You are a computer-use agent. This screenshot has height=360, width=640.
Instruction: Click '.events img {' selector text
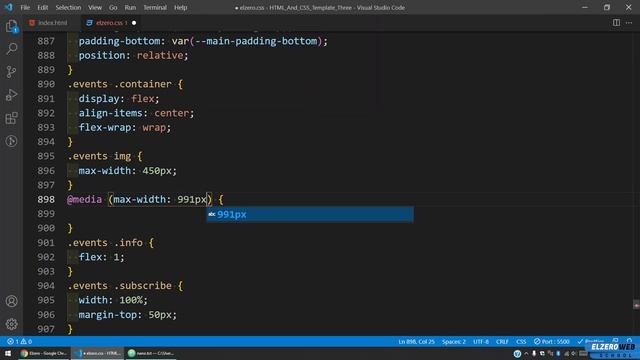105,156
